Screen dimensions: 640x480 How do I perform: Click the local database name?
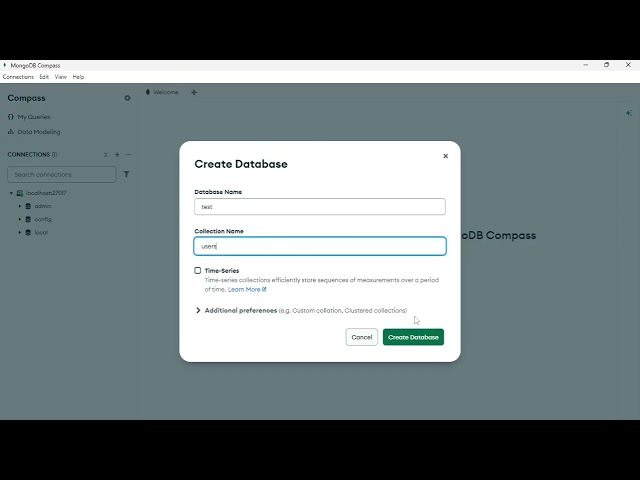(41, 232)
